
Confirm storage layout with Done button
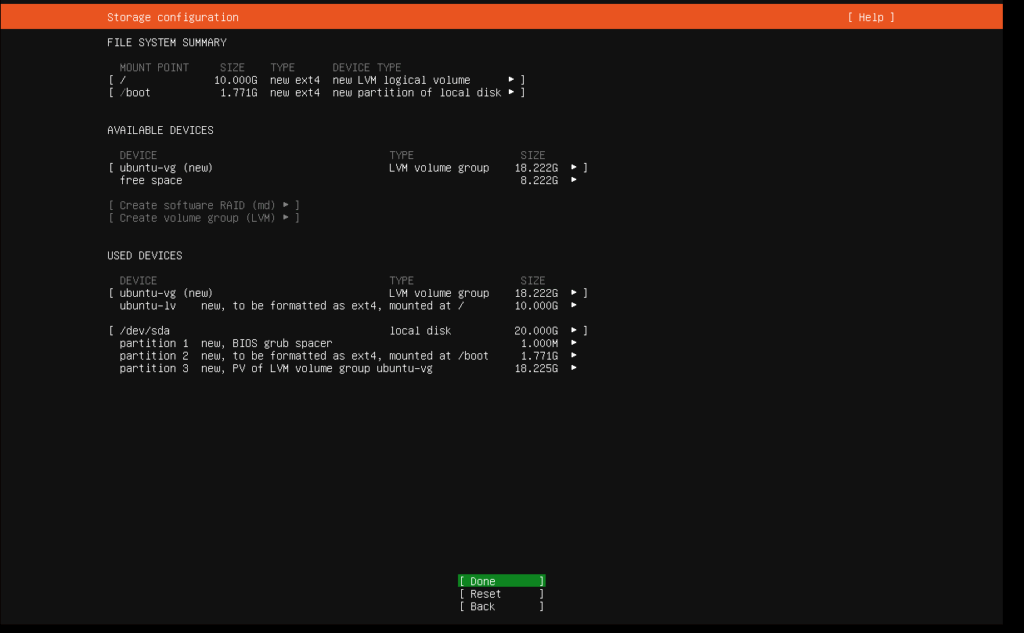click(x=501, y=581)
